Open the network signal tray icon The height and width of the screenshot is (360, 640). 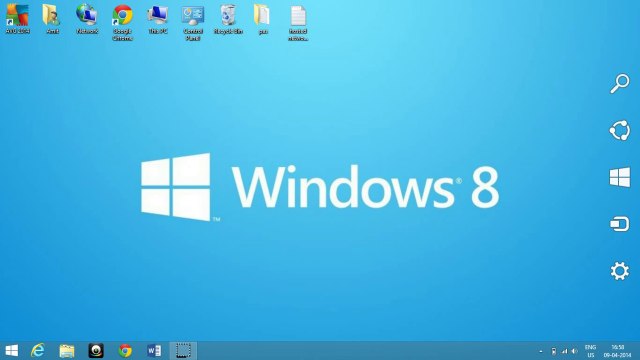(564, 351)
